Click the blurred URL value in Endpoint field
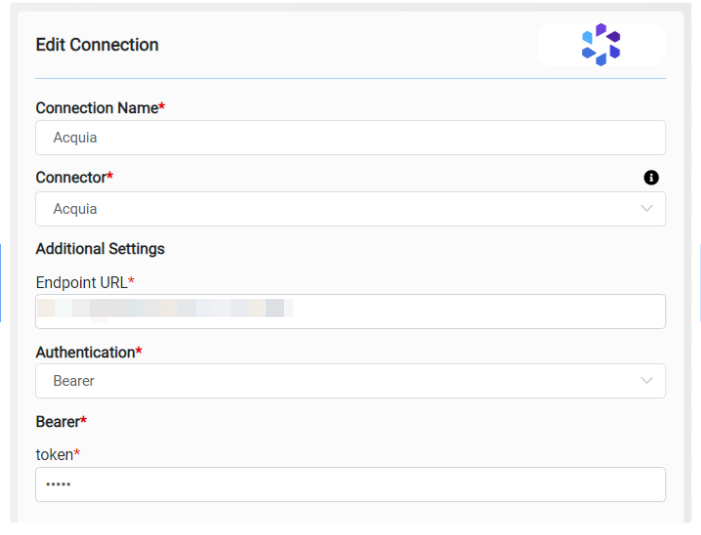The width and height of the screenshot is (701, 535). (165, 308)
